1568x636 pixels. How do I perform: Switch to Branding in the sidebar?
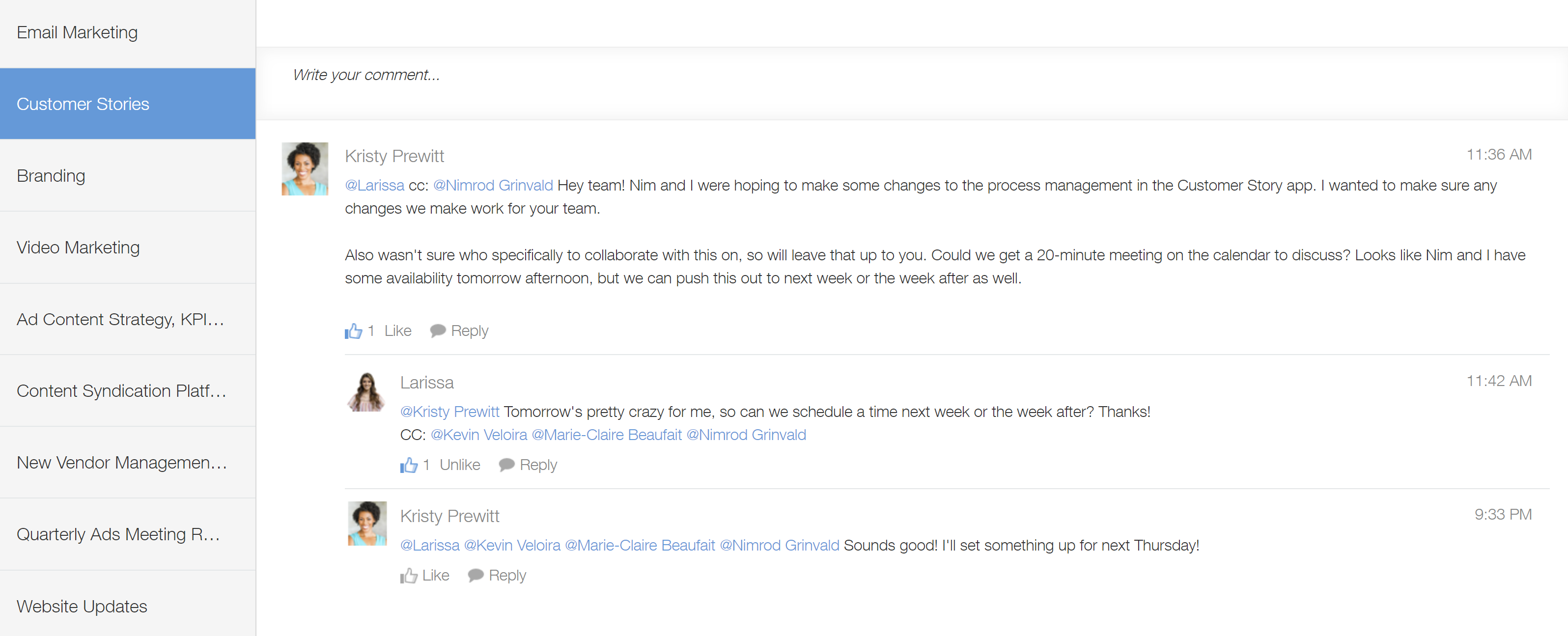51,176
